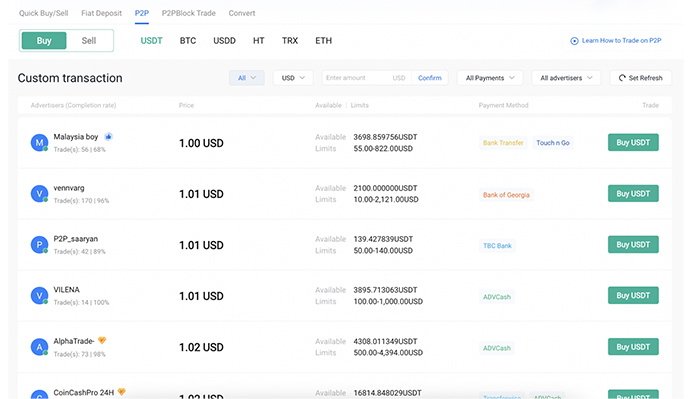The width and height of the screenshot is (692, 399).
Task: Open the Fiat Deposit tab
Action: point(102,13)
